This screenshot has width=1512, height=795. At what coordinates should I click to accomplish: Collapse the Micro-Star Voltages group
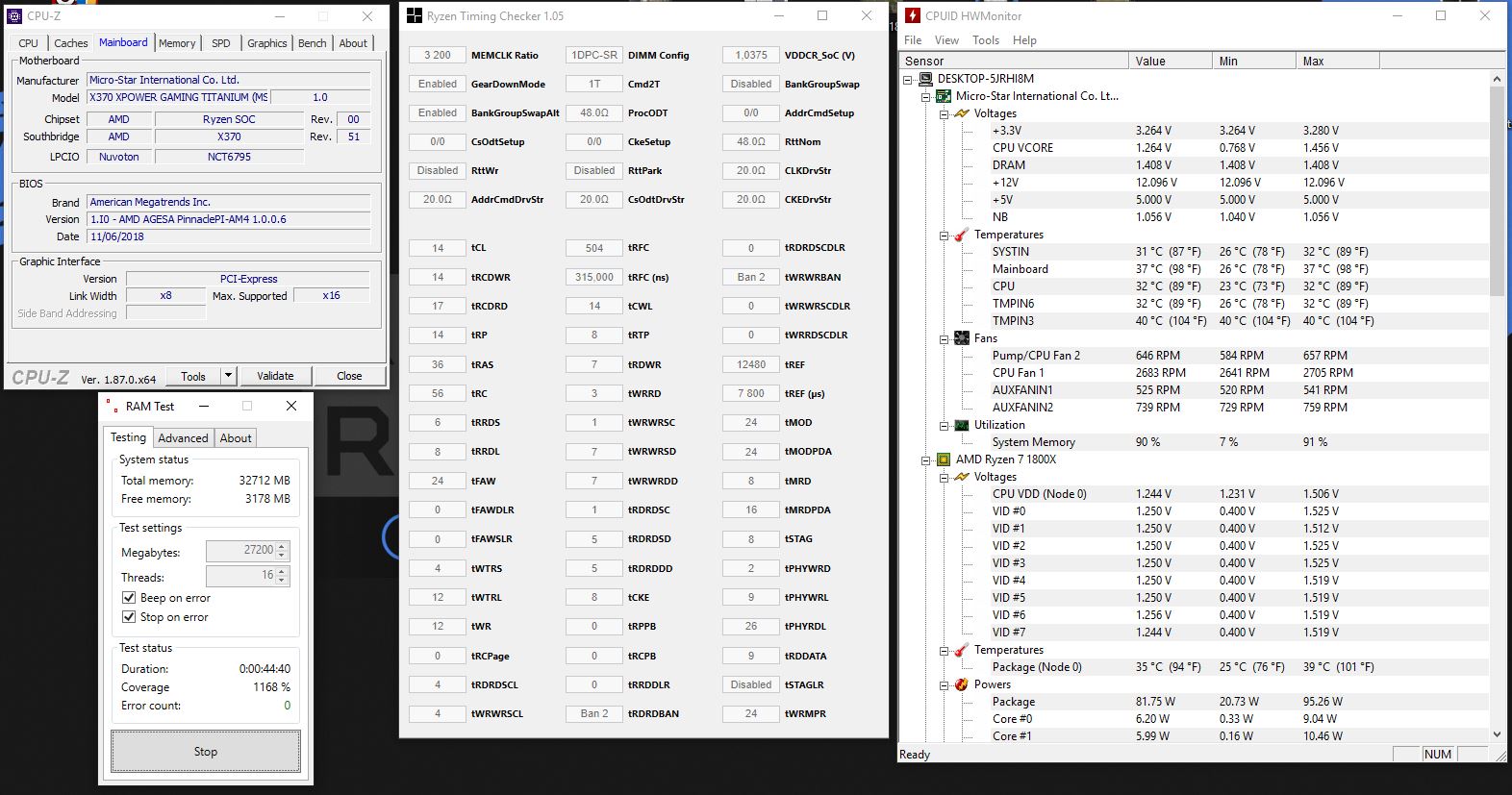click(x=944, y=114)
